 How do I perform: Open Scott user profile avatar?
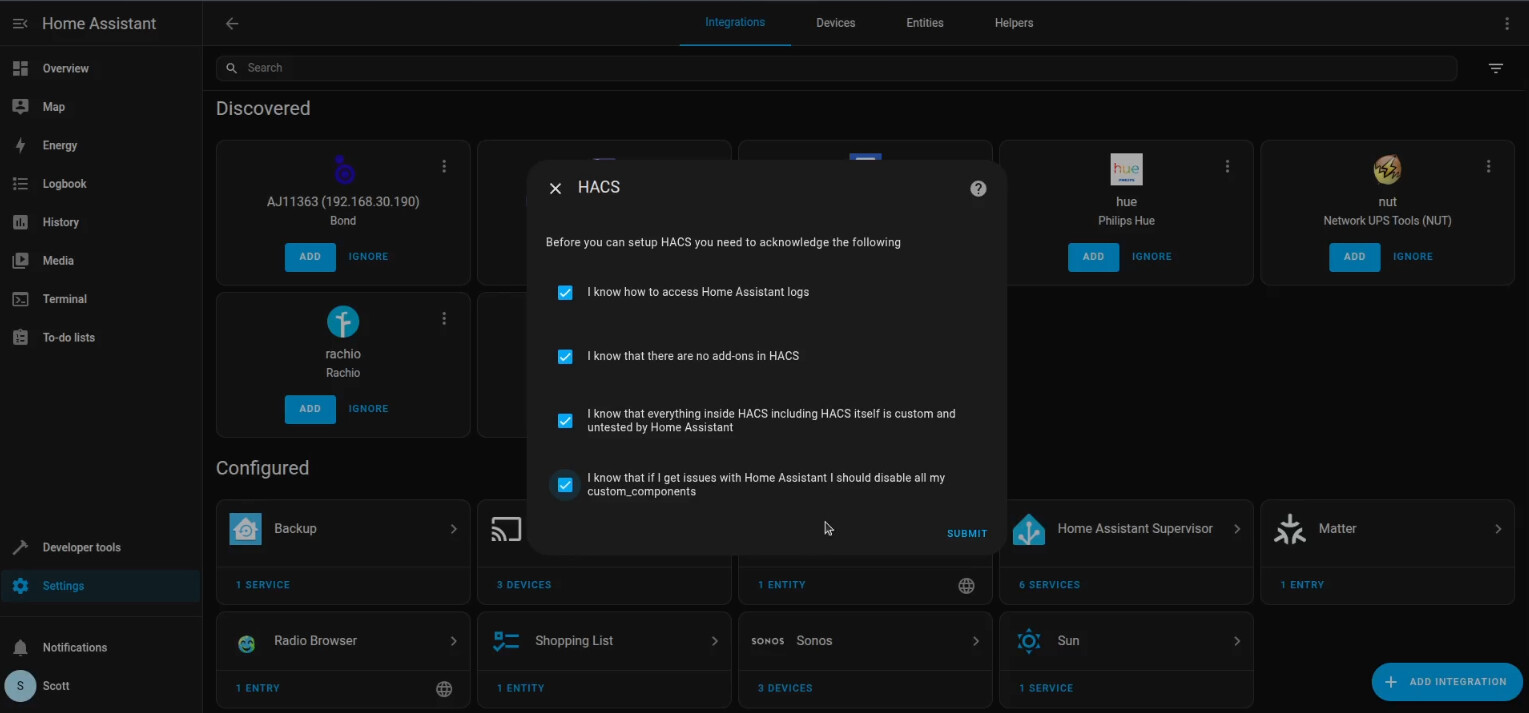point(20,686)
